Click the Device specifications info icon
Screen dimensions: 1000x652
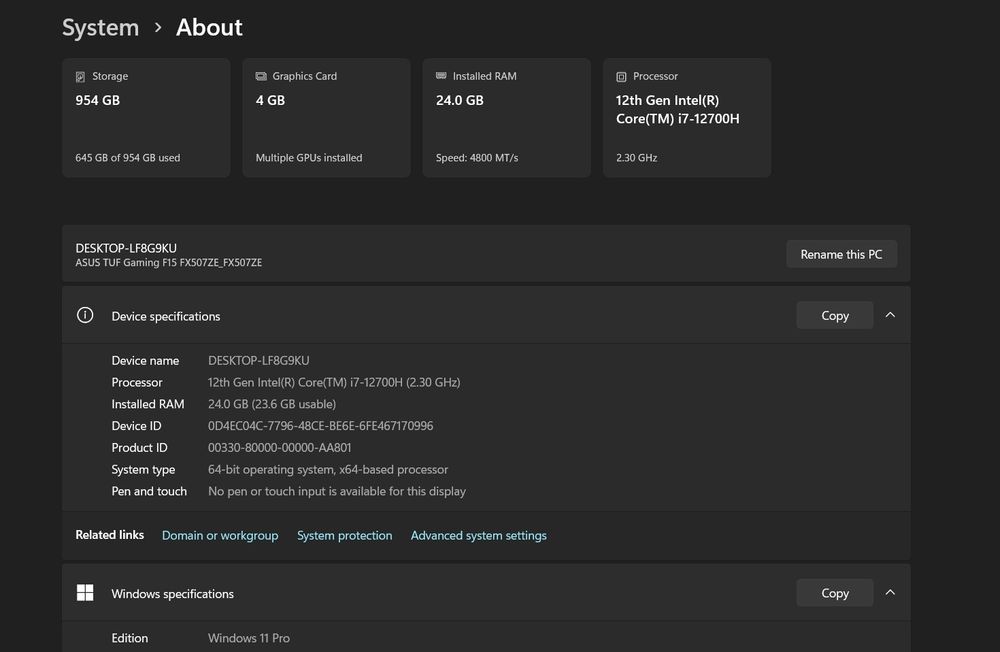click(x=85, y=315)
